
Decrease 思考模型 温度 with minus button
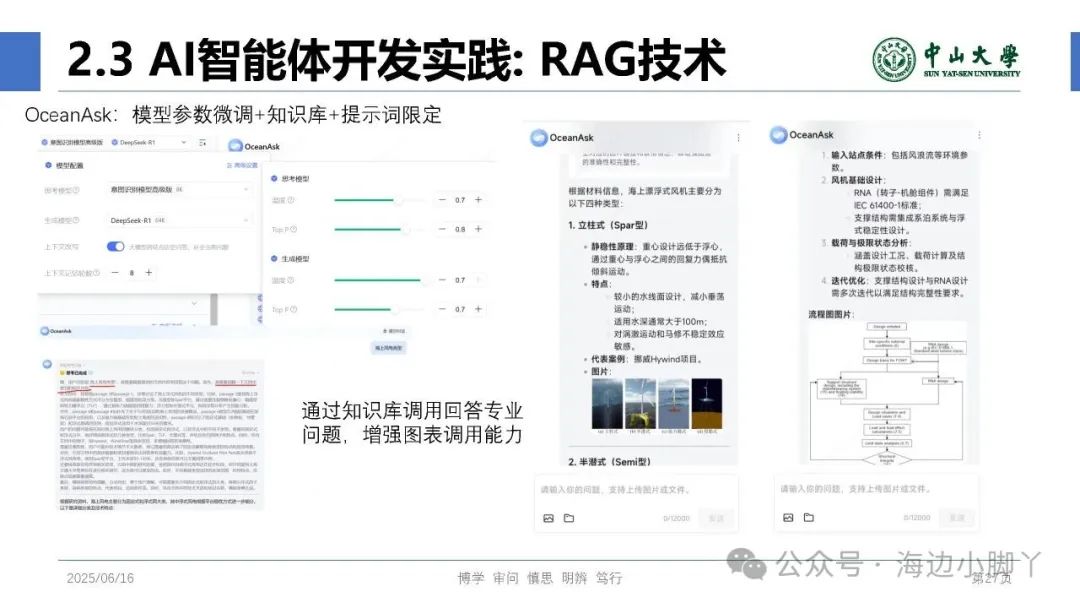click(x=442, y=200)
